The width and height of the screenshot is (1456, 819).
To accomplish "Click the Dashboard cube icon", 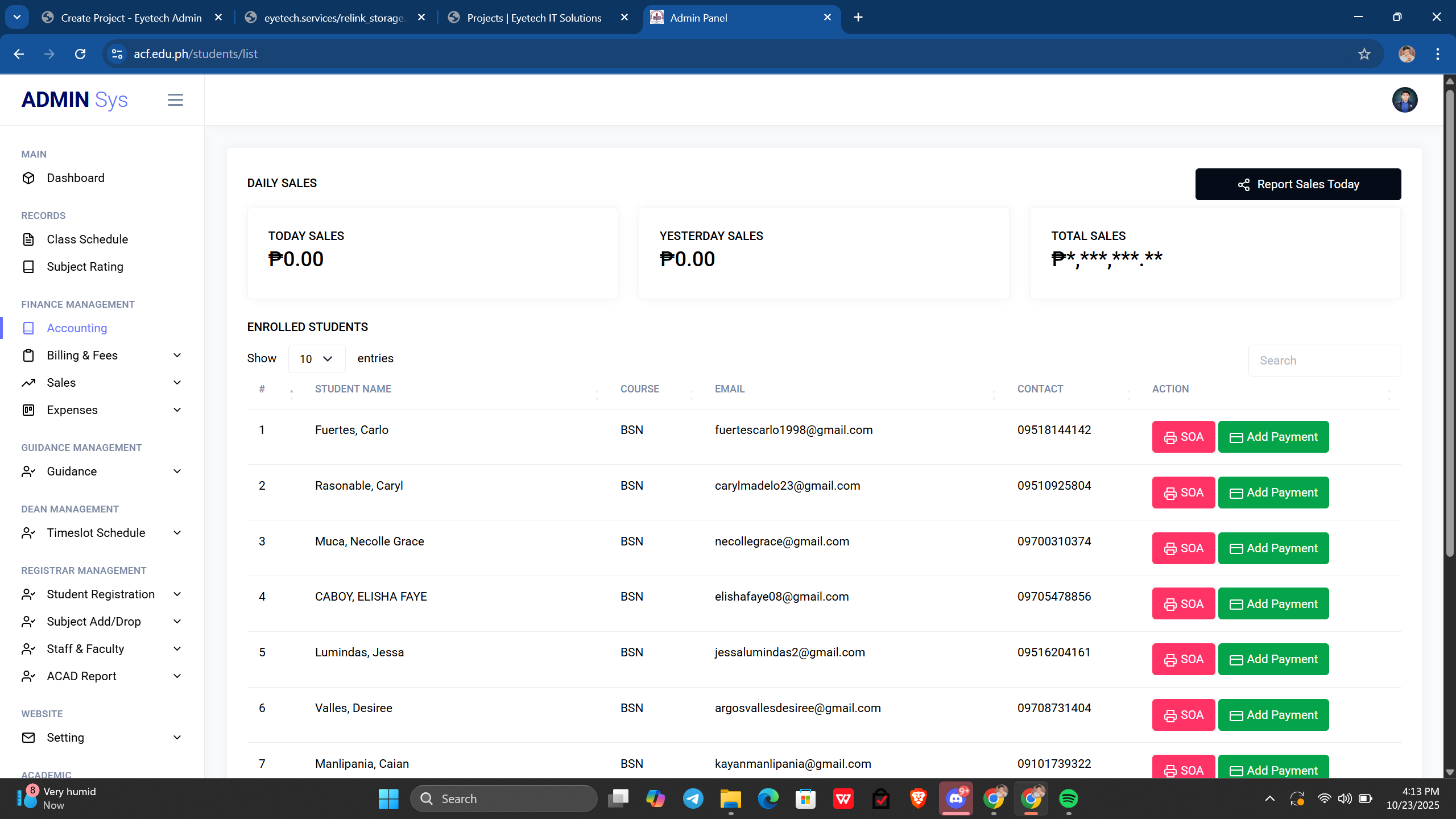I will point(28,178).
